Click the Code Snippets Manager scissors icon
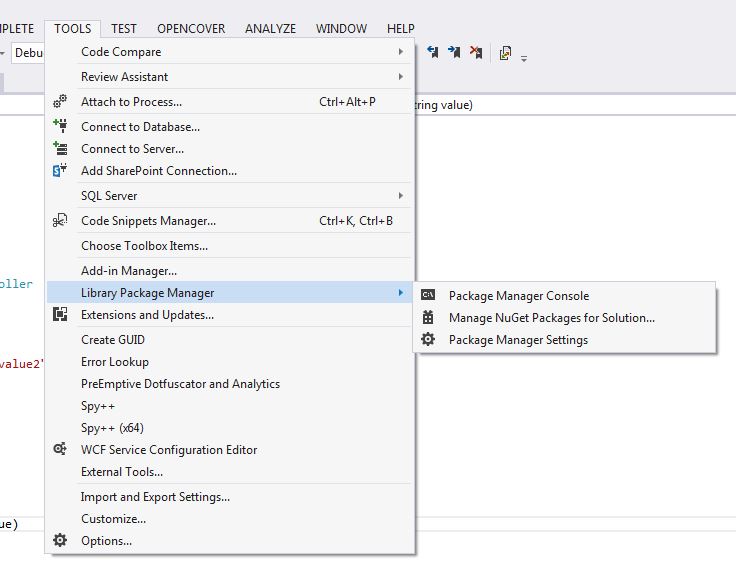 pyautogui.click(x=60, y=220)
